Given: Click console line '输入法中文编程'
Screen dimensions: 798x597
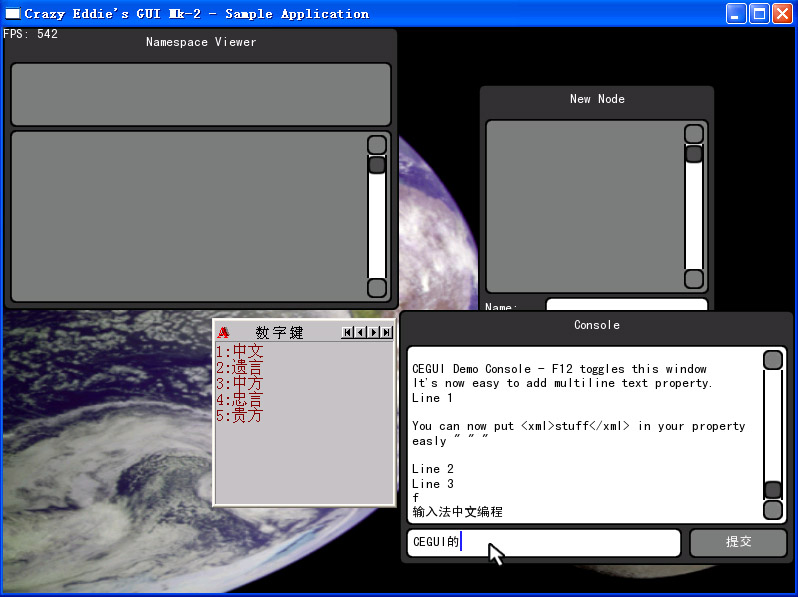Looking at the screenshot, I should coord(458,511).
